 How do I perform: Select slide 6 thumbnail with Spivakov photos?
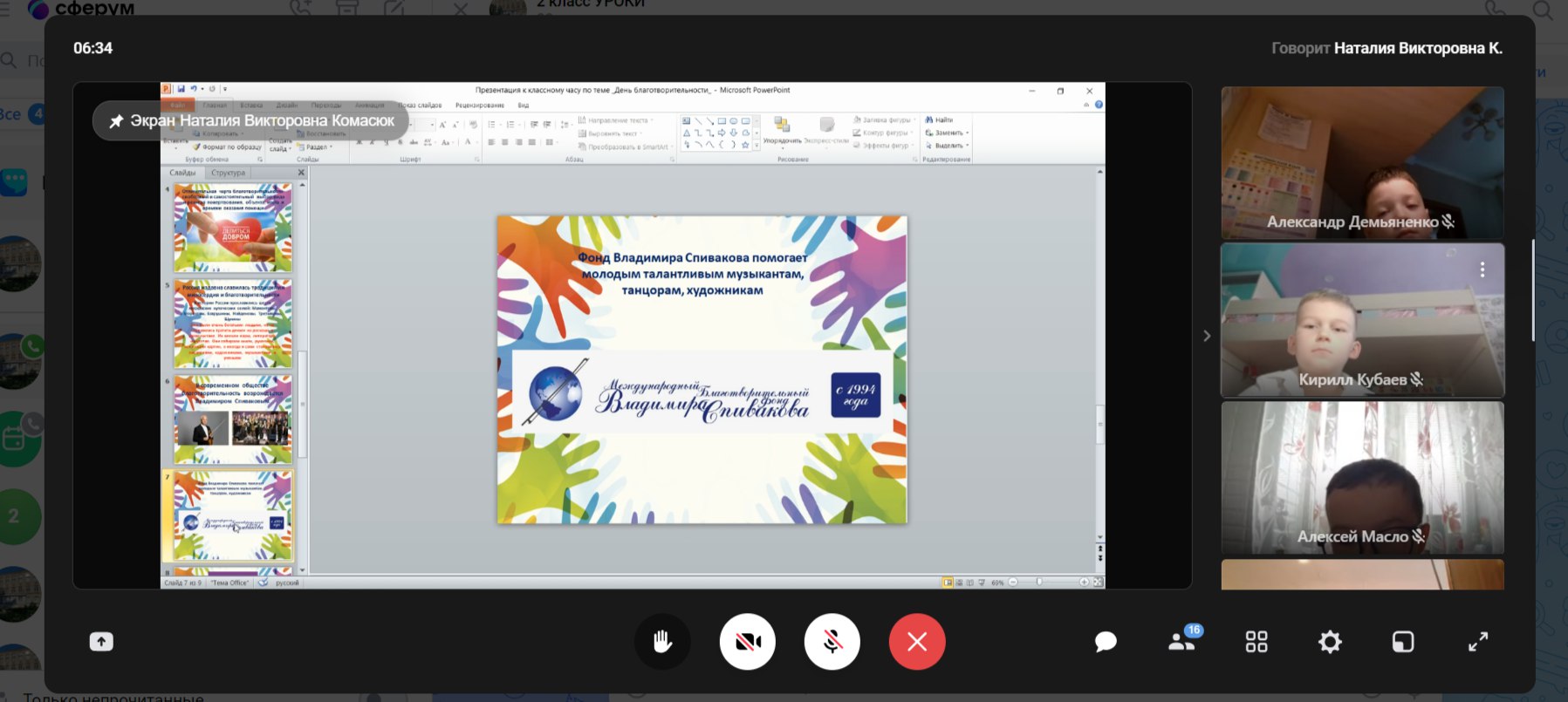[x=233, y=419]
